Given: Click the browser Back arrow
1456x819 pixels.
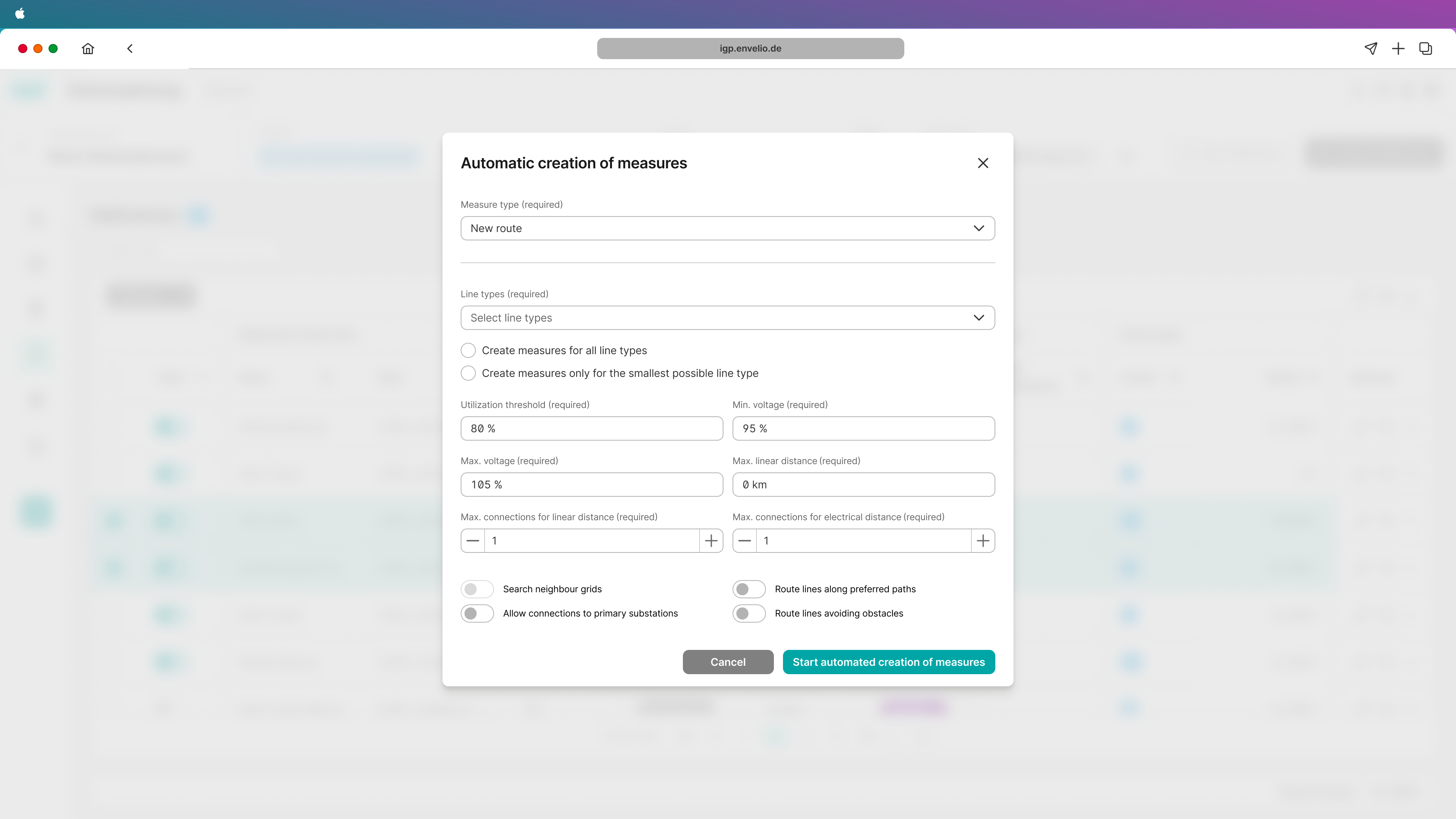Looking at the screenshot, I should click(129, 49).
